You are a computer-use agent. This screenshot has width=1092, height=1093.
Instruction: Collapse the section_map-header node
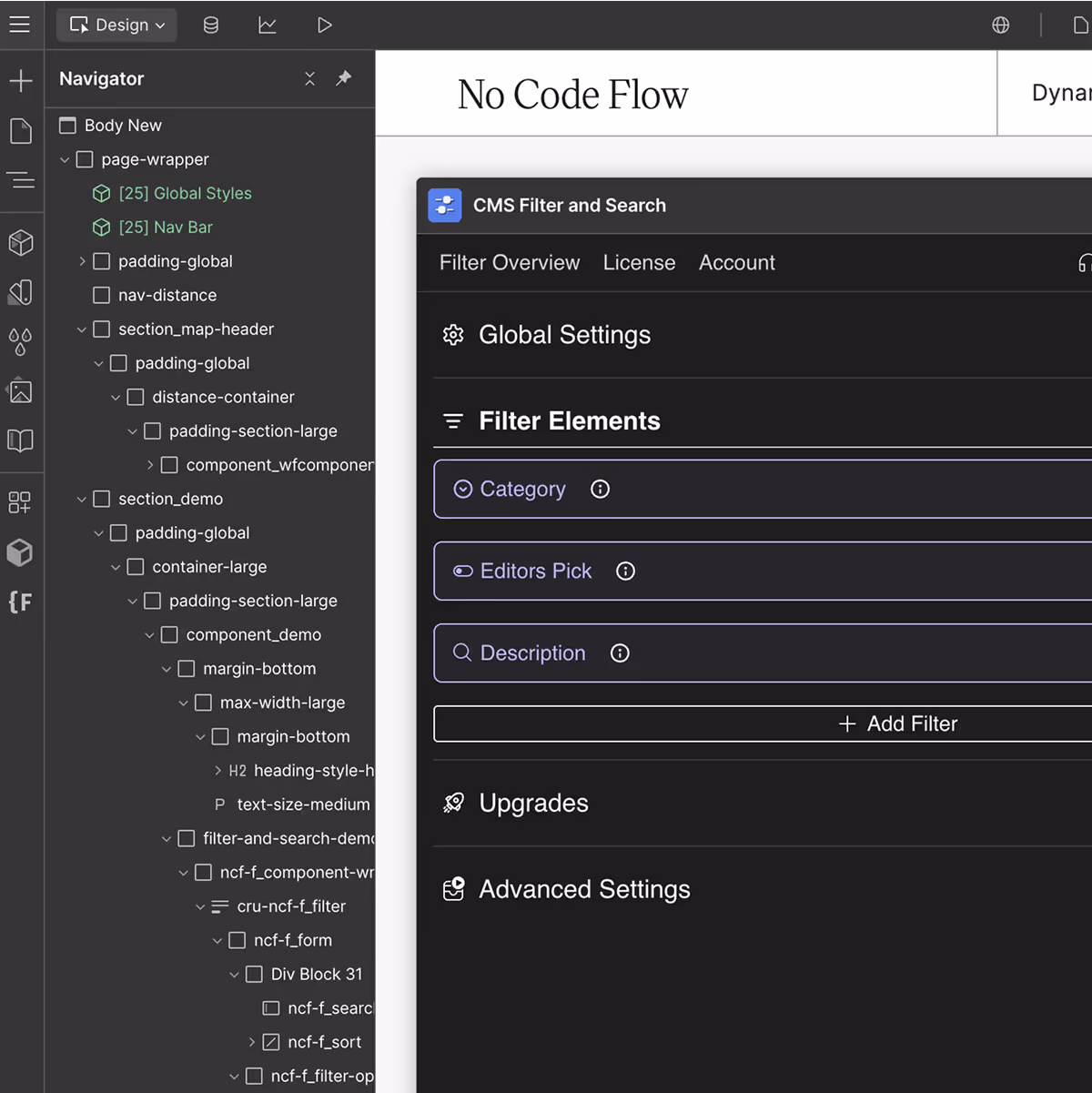(82, 329)
